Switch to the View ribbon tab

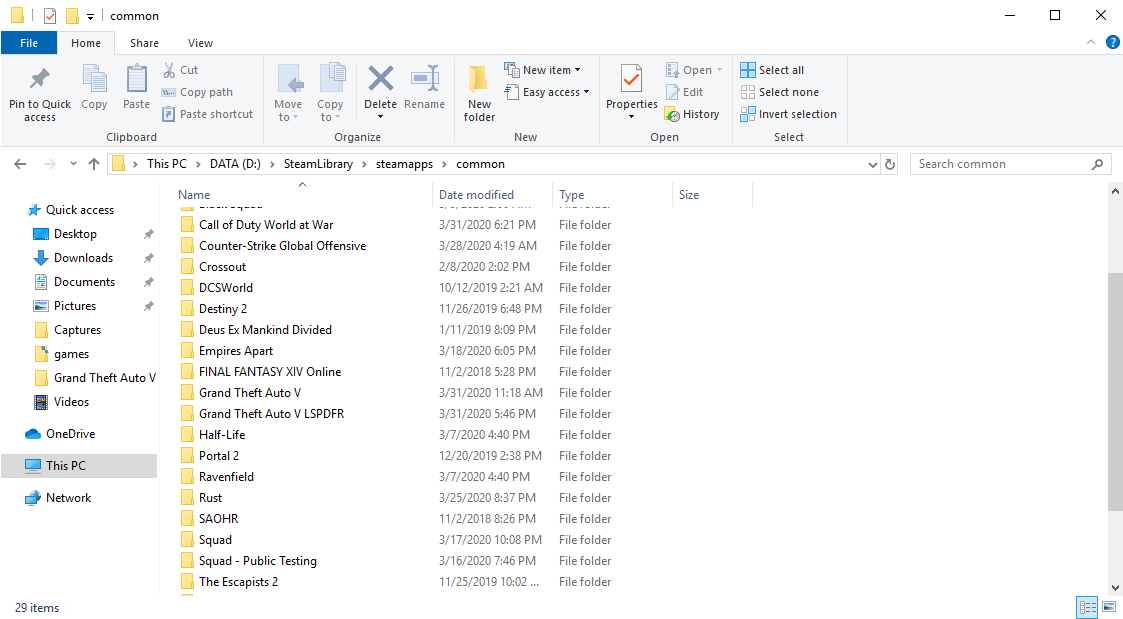pos(200,43)
